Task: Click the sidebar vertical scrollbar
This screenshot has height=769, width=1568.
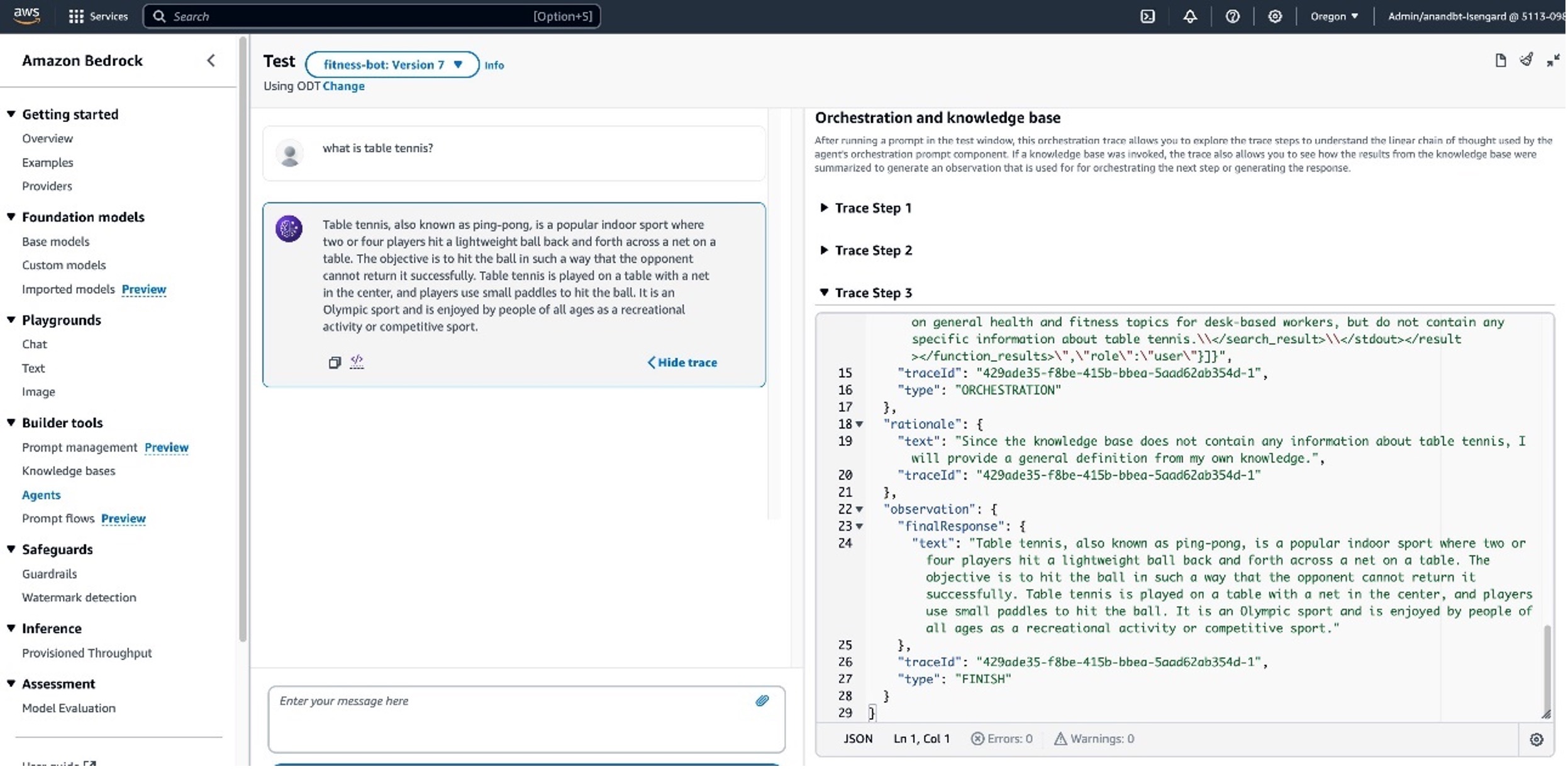Action: tap(243, 340)
